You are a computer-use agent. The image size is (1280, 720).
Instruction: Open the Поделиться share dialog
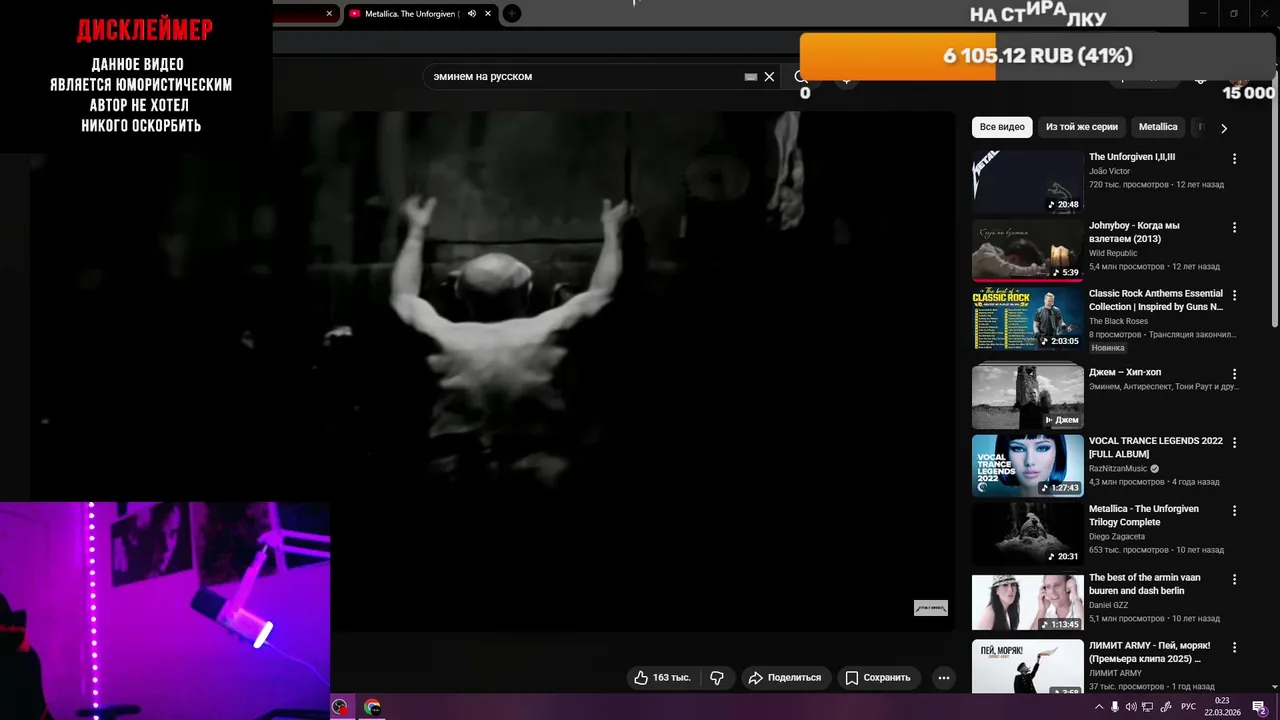786,678
